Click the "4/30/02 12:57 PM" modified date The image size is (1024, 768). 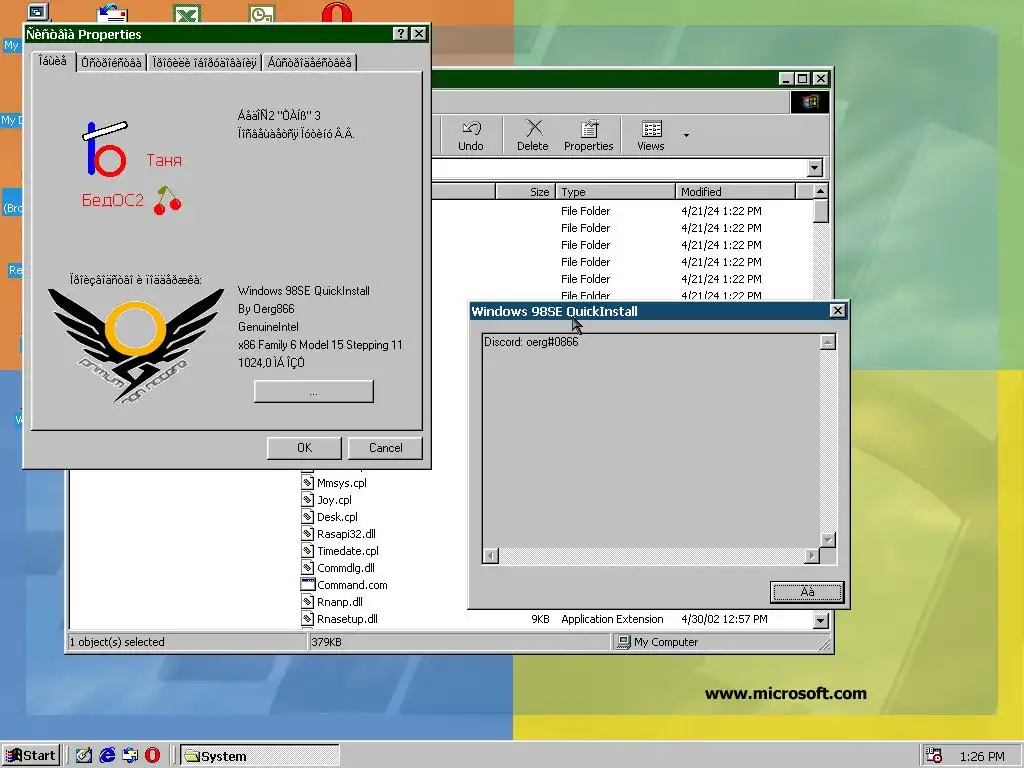(724, 619)
